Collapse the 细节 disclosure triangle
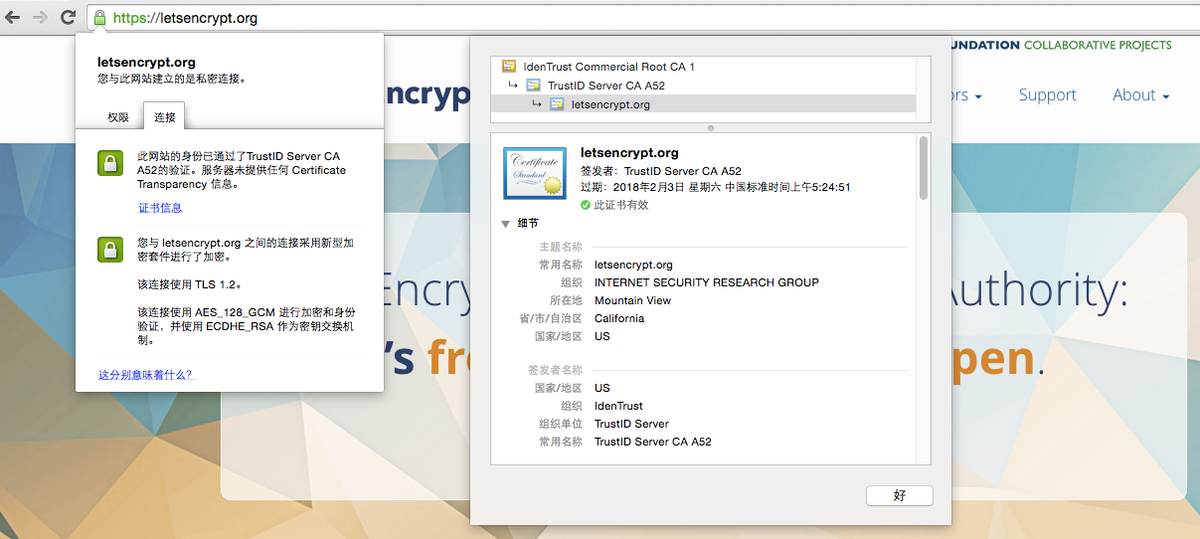Image resolution: width=1200 pixels, height=539 pixels. click(506, 224)
